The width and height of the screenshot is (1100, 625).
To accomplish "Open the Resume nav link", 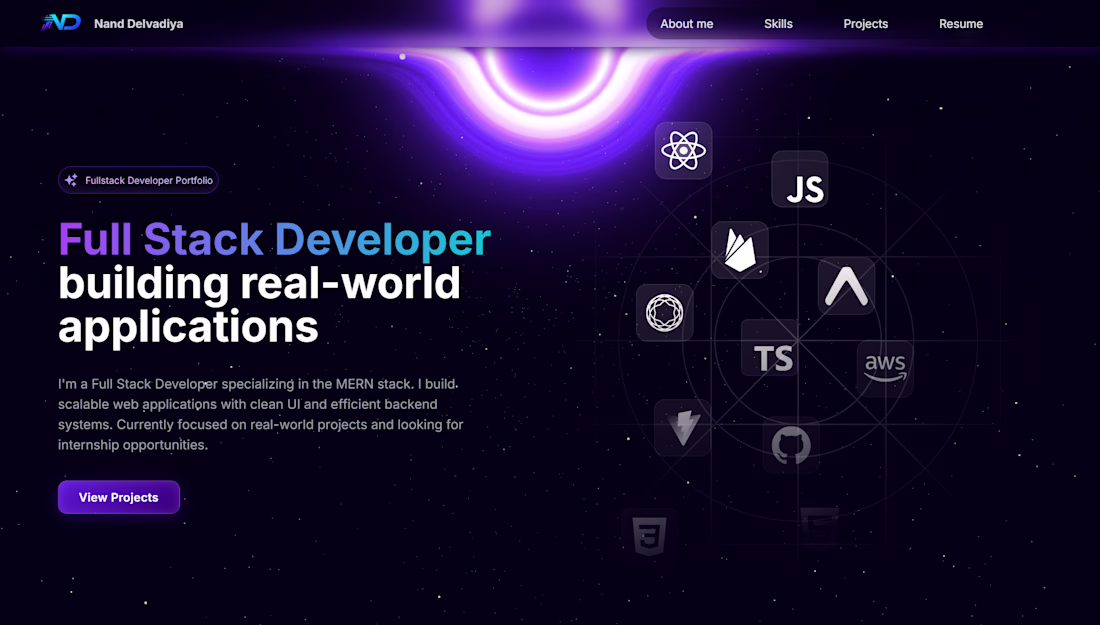I will coord(960,24).
